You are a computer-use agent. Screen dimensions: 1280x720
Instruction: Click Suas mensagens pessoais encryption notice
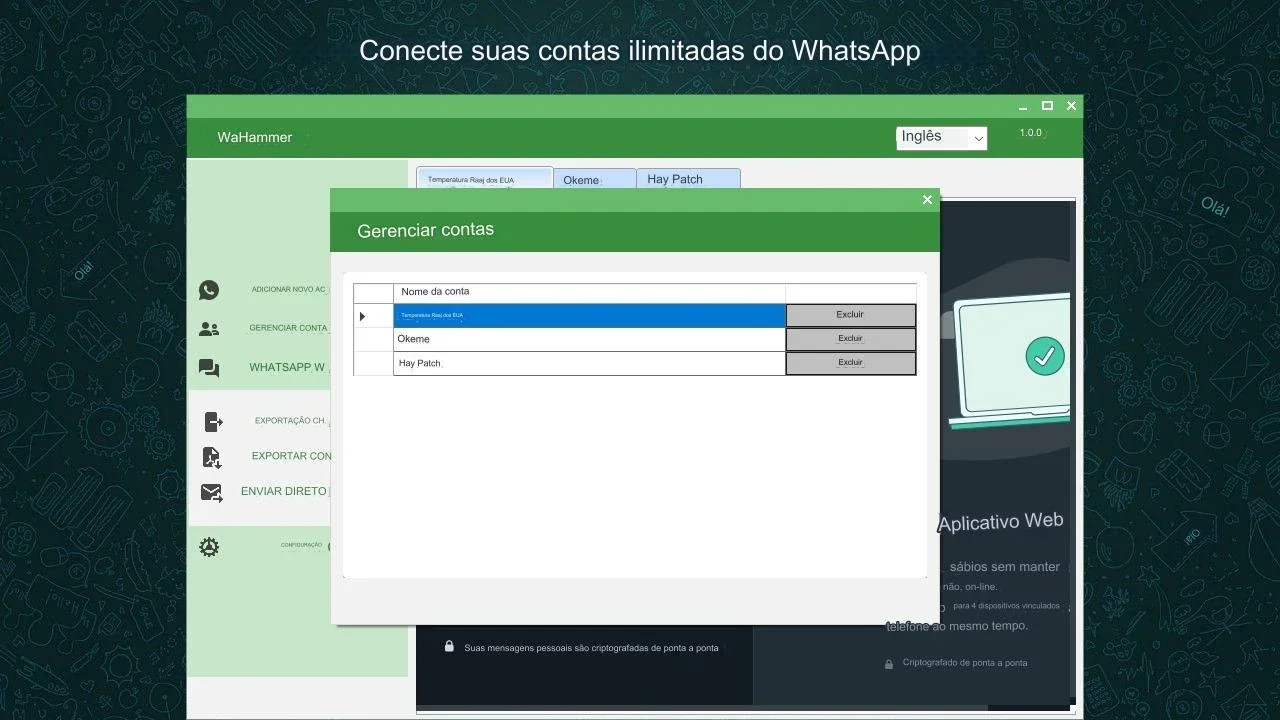pos(591,648)
